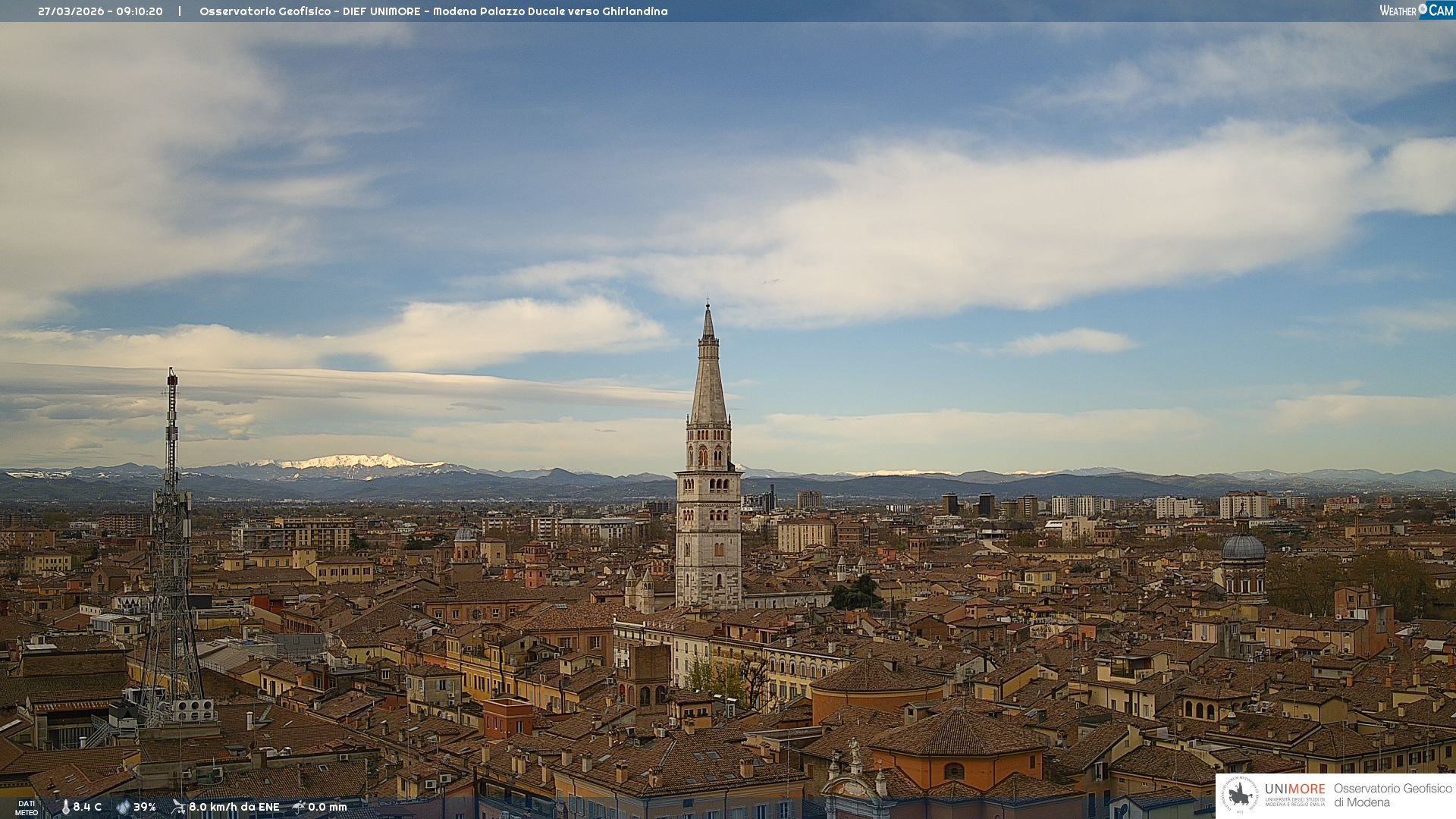The image size is (1456, 819).
Task: Click the WeatherCam logo
Action: (x=1416, y=10)
